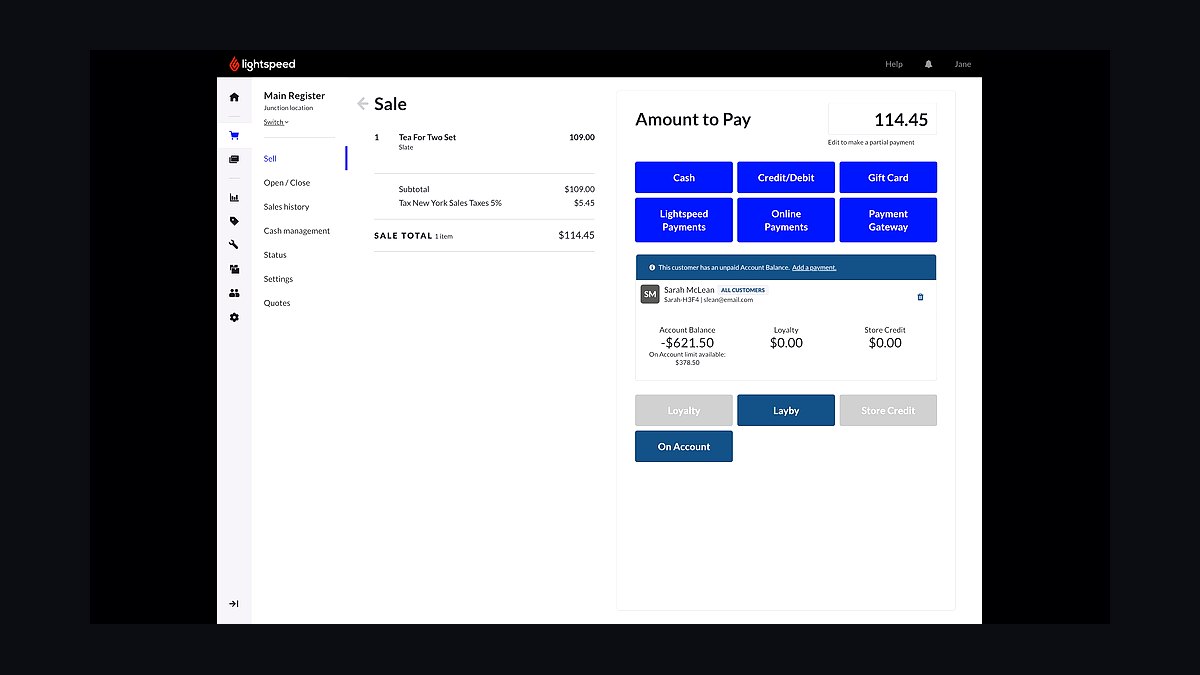1200x675 pixels.
Task: Open the price tag Products icon
Action: [234, 221]
